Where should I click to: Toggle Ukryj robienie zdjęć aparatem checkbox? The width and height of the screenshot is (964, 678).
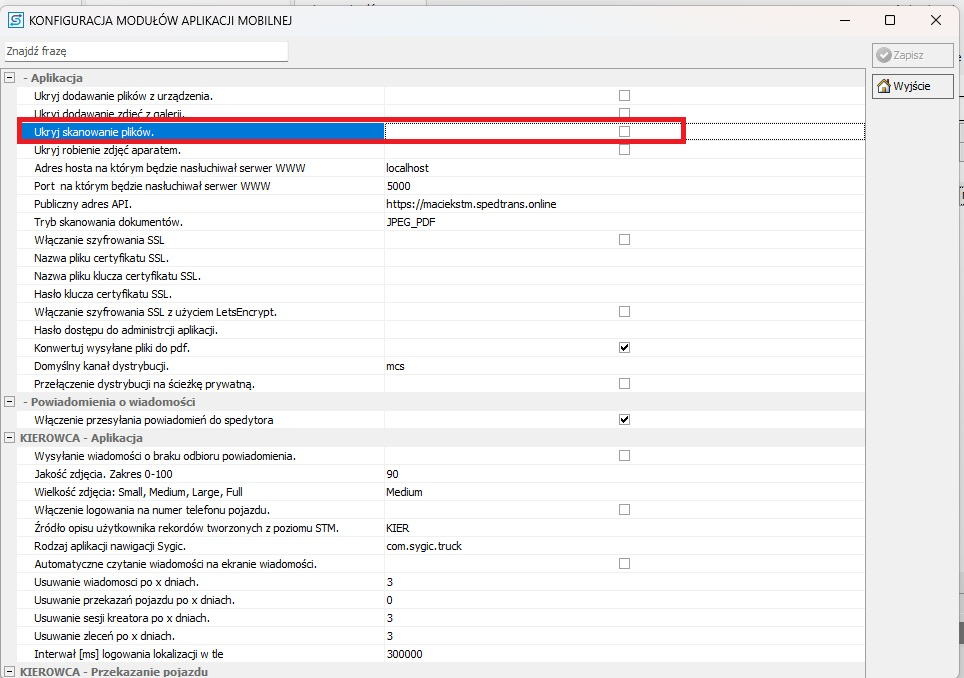pyautogui.click(x=625, y=150)
